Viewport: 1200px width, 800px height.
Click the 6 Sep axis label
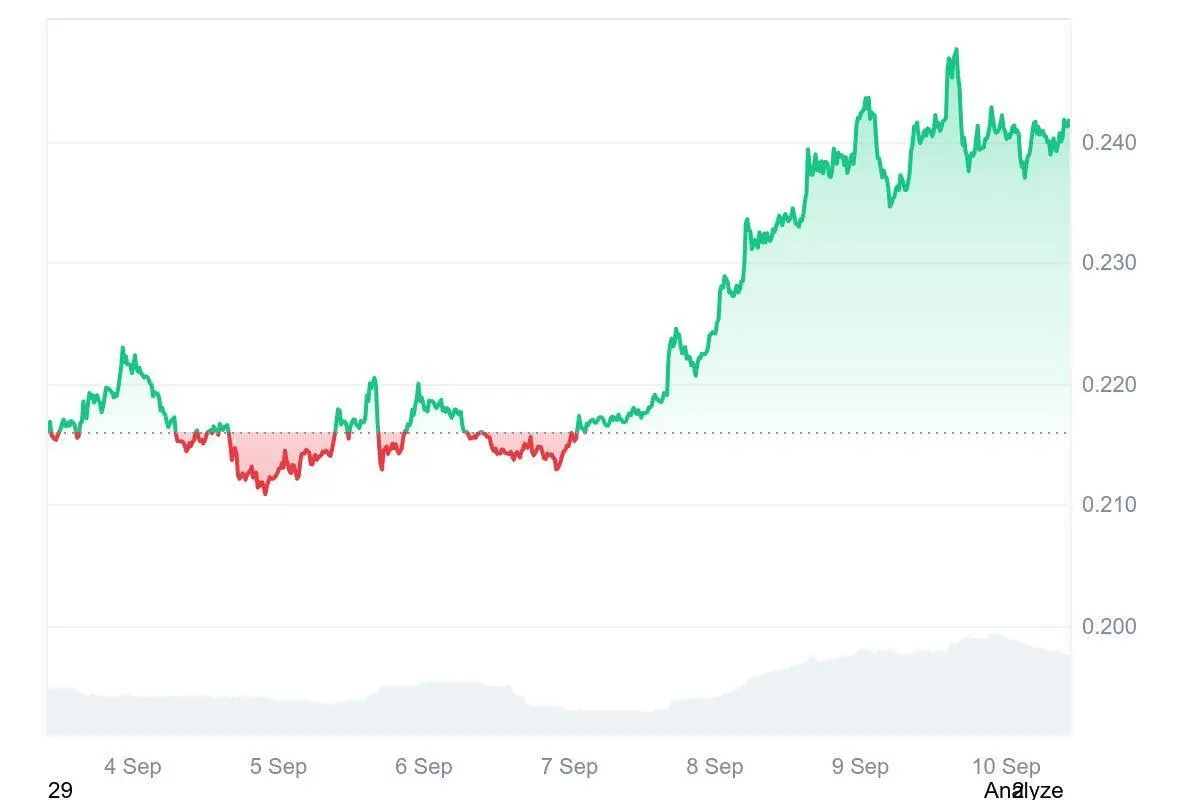[424, 767]
